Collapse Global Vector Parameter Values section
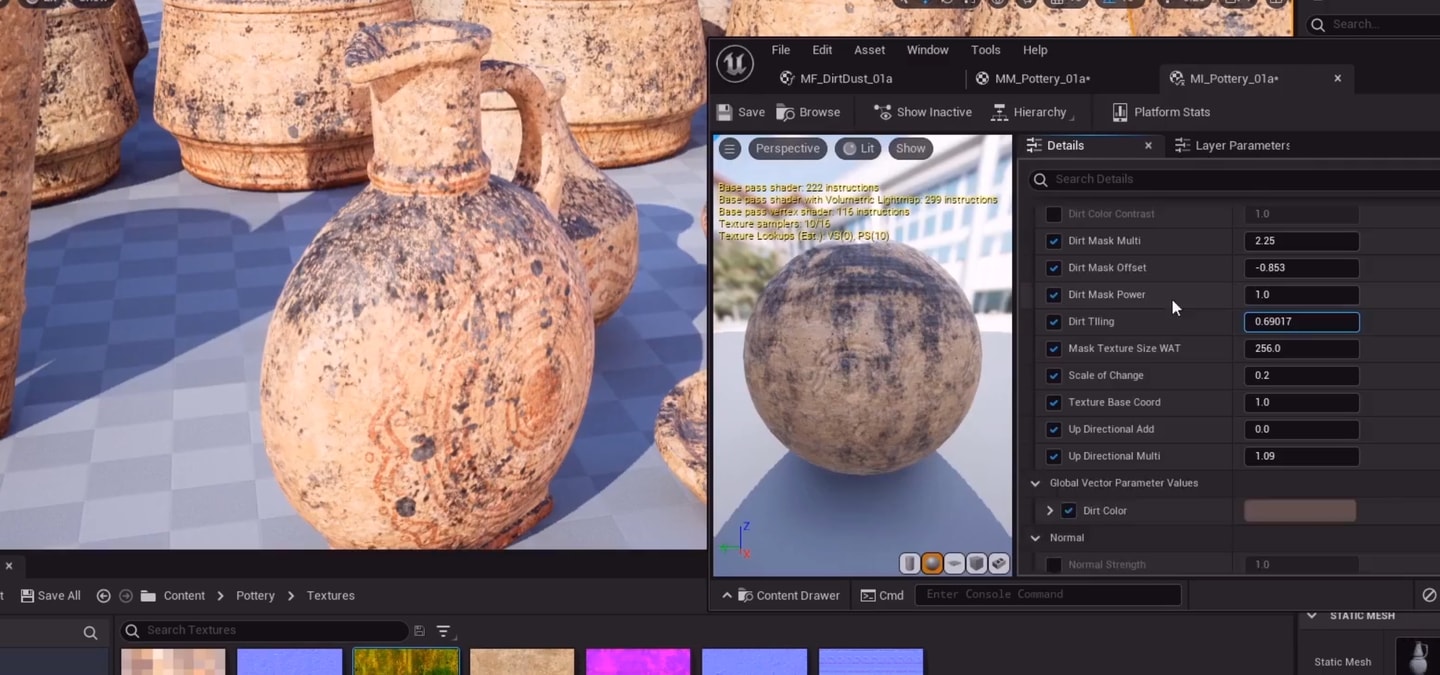Viewport: 1440px width, 675px height. pyautogui.click(x=1035, y=483)
